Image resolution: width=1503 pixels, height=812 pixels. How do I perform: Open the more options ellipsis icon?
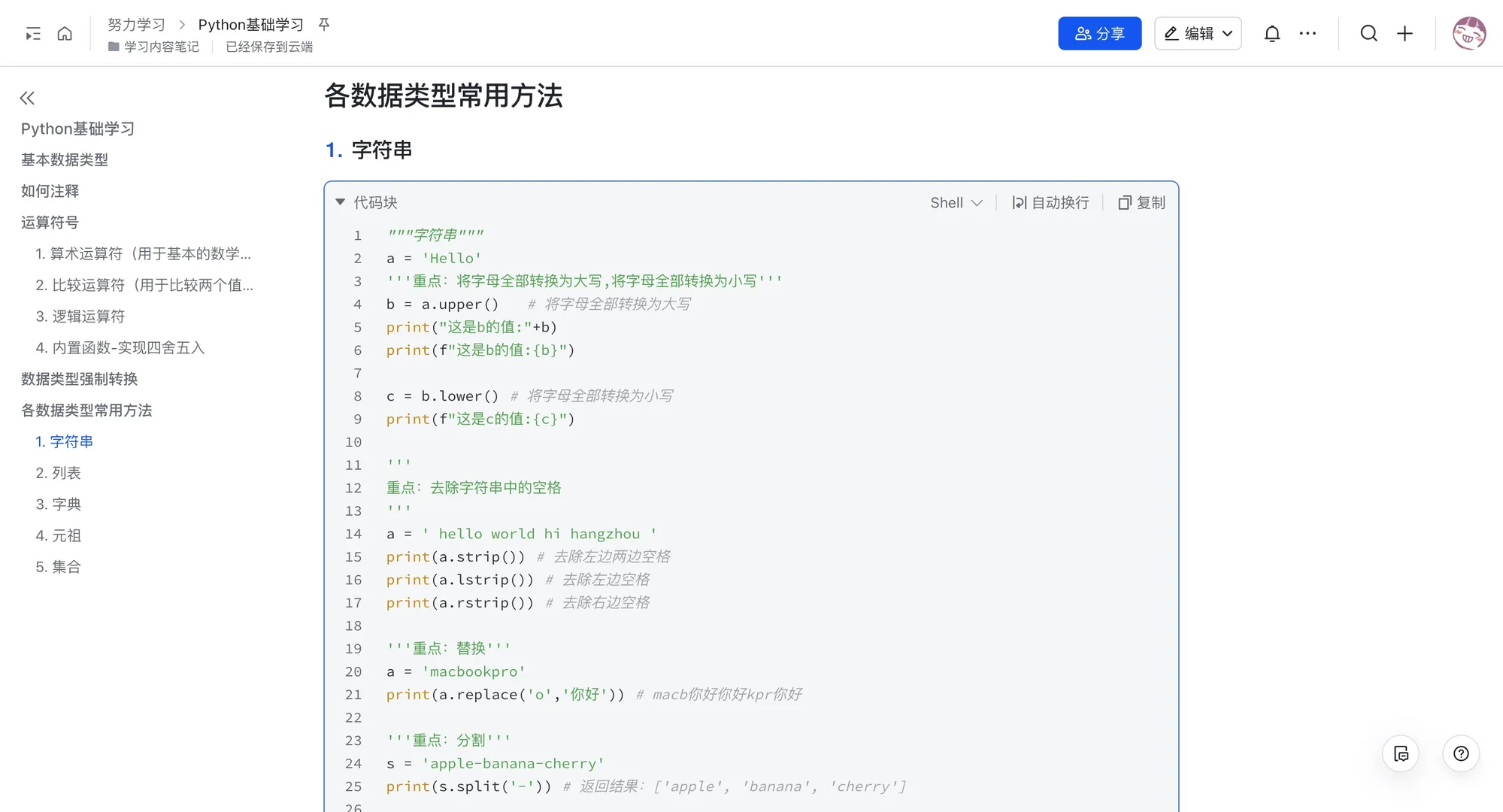point(1308,33)
